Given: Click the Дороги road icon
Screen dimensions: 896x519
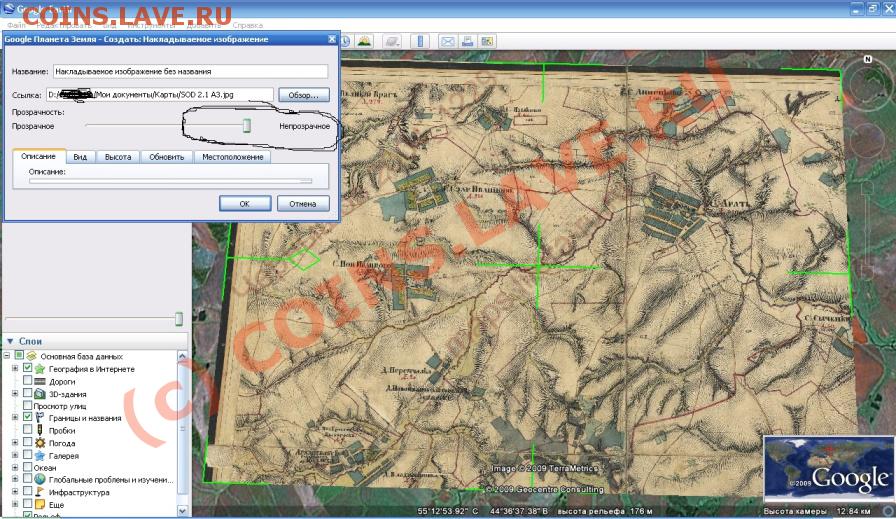Looking at the screenshot, I should point(40,381).
